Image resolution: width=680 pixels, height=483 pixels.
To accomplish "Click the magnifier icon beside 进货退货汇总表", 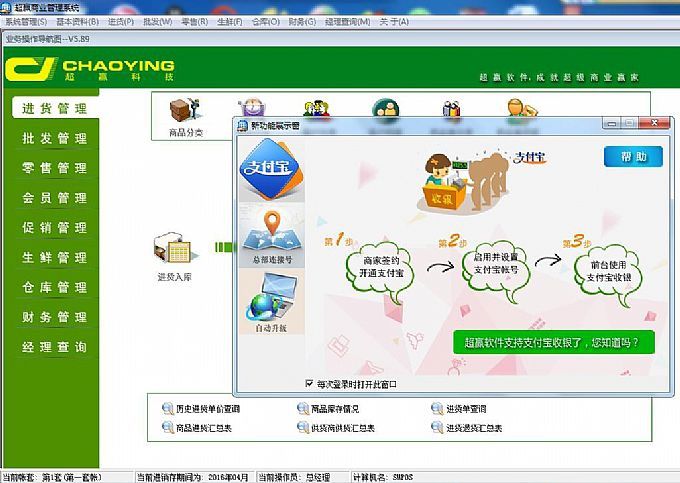I will 437,428.
